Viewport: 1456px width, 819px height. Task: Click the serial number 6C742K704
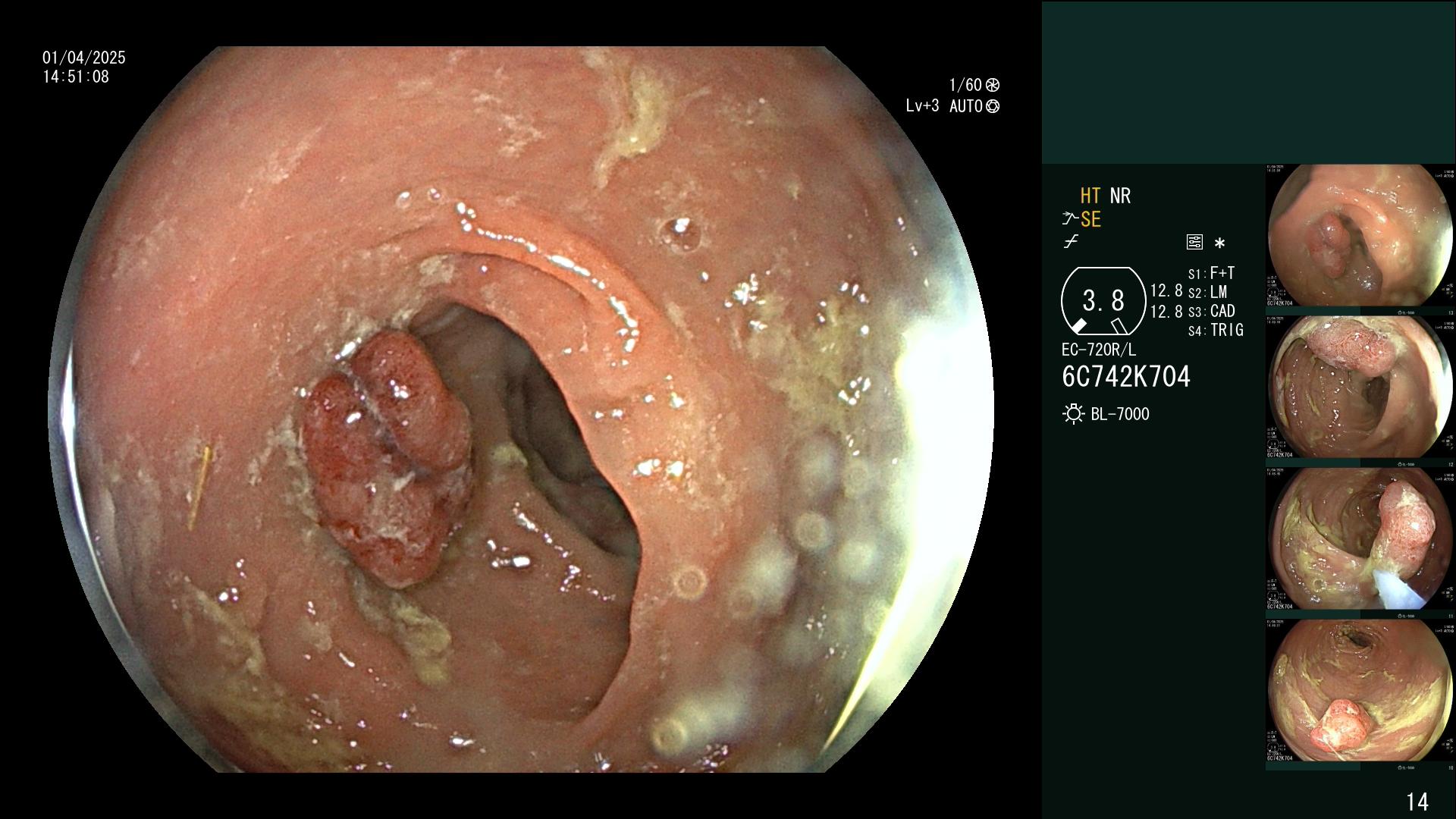[1126, 377]
